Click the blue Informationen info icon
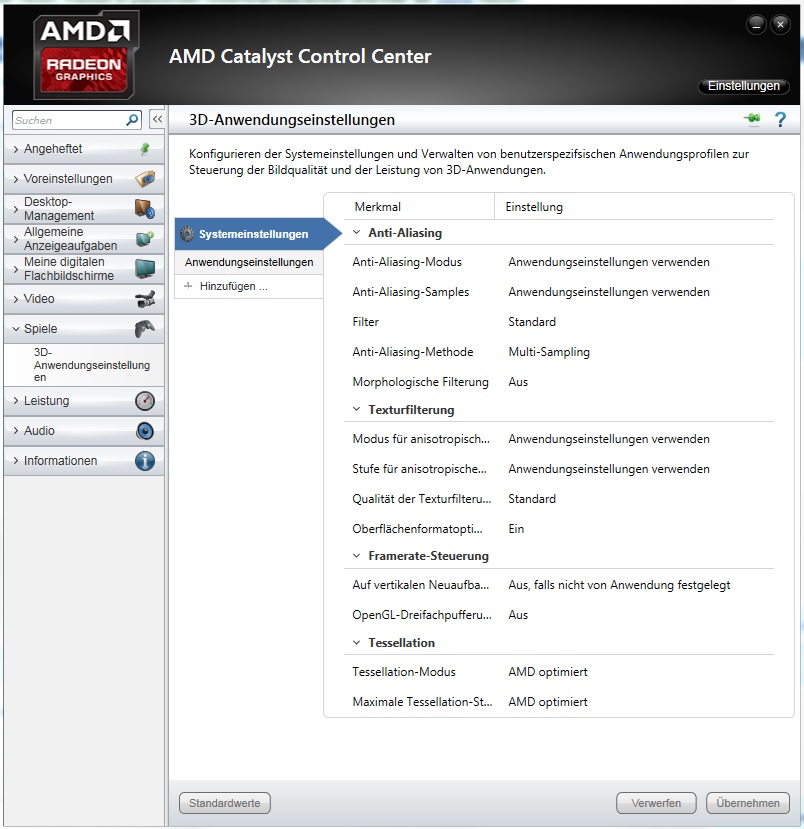The height and width of the screenshot is (829, 804). tap(145, 461)
